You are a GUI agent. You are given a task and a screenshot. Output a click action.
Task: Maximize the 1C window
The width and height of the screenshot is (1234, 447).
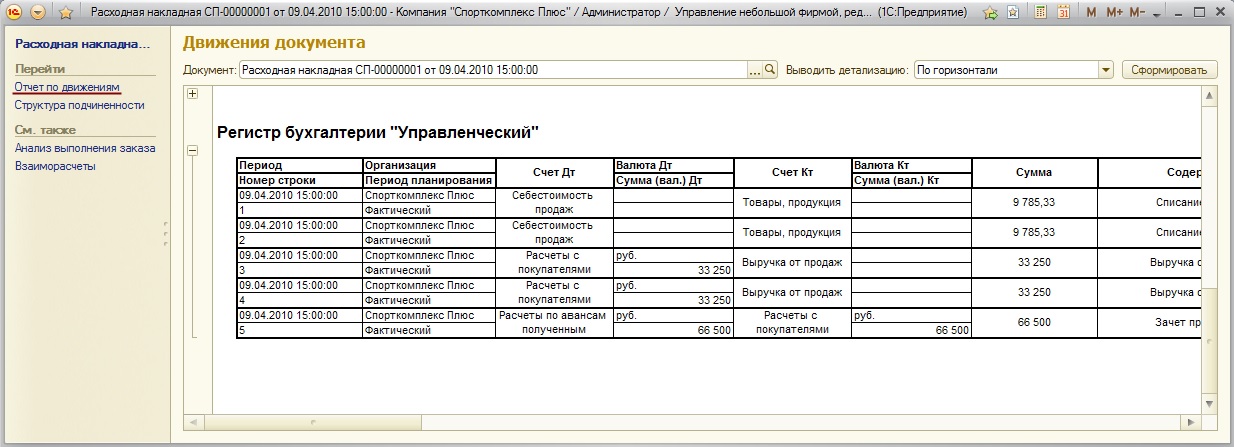tap(1197, 12)
